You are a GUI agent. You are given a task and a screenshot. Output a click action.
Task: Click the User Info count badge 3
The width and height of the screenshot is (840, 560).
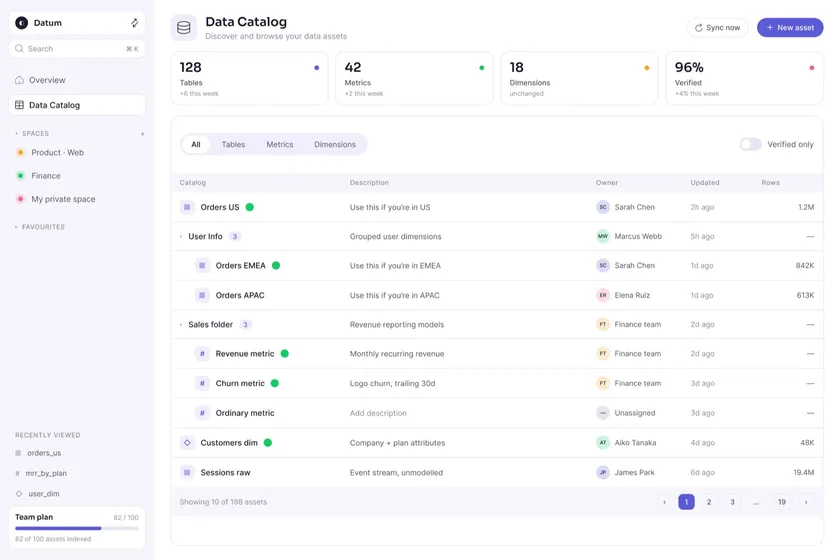click(x=235, y=236)
